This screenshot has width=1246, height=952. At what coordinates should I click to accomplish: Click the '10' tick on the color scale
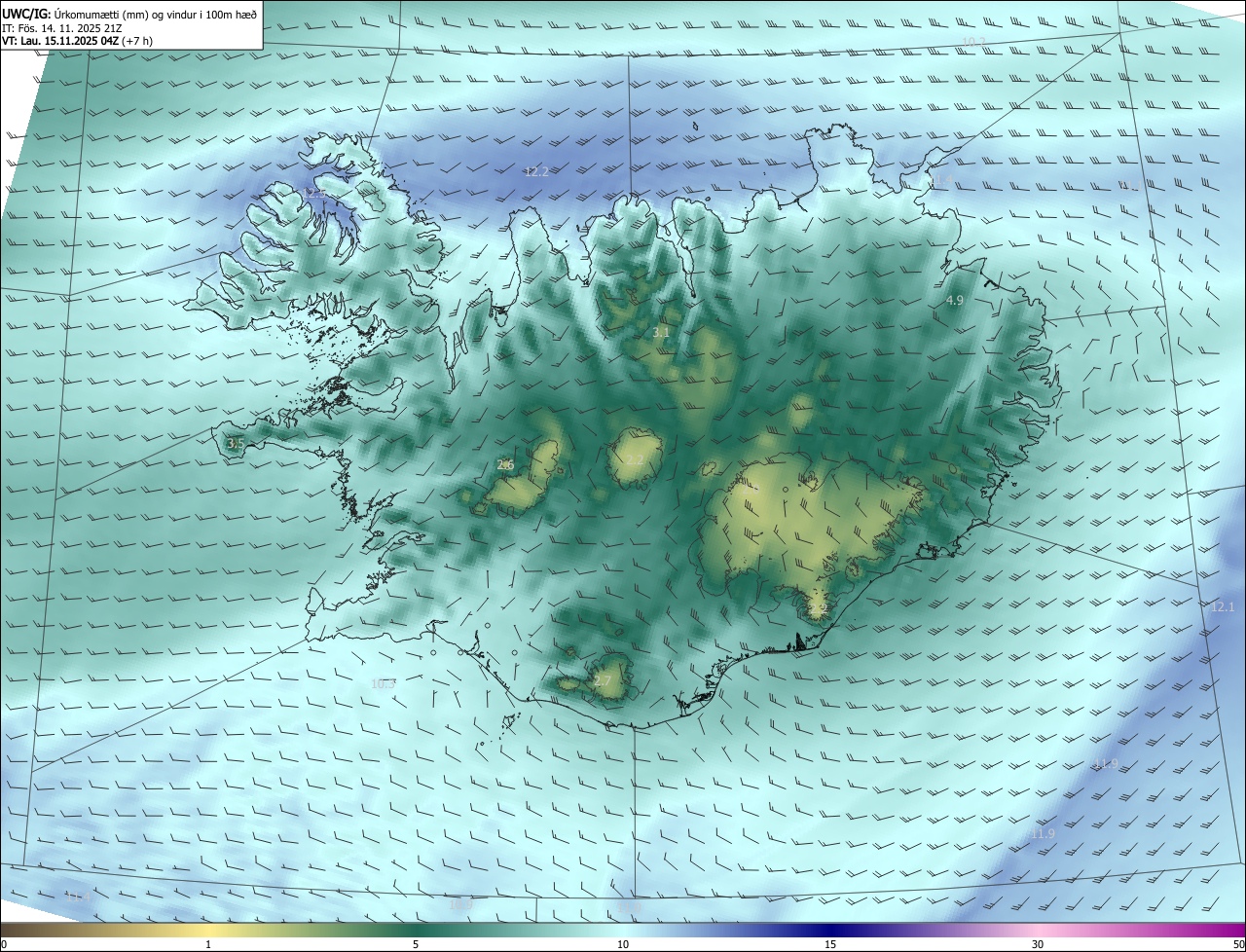[x=623, y=944]
